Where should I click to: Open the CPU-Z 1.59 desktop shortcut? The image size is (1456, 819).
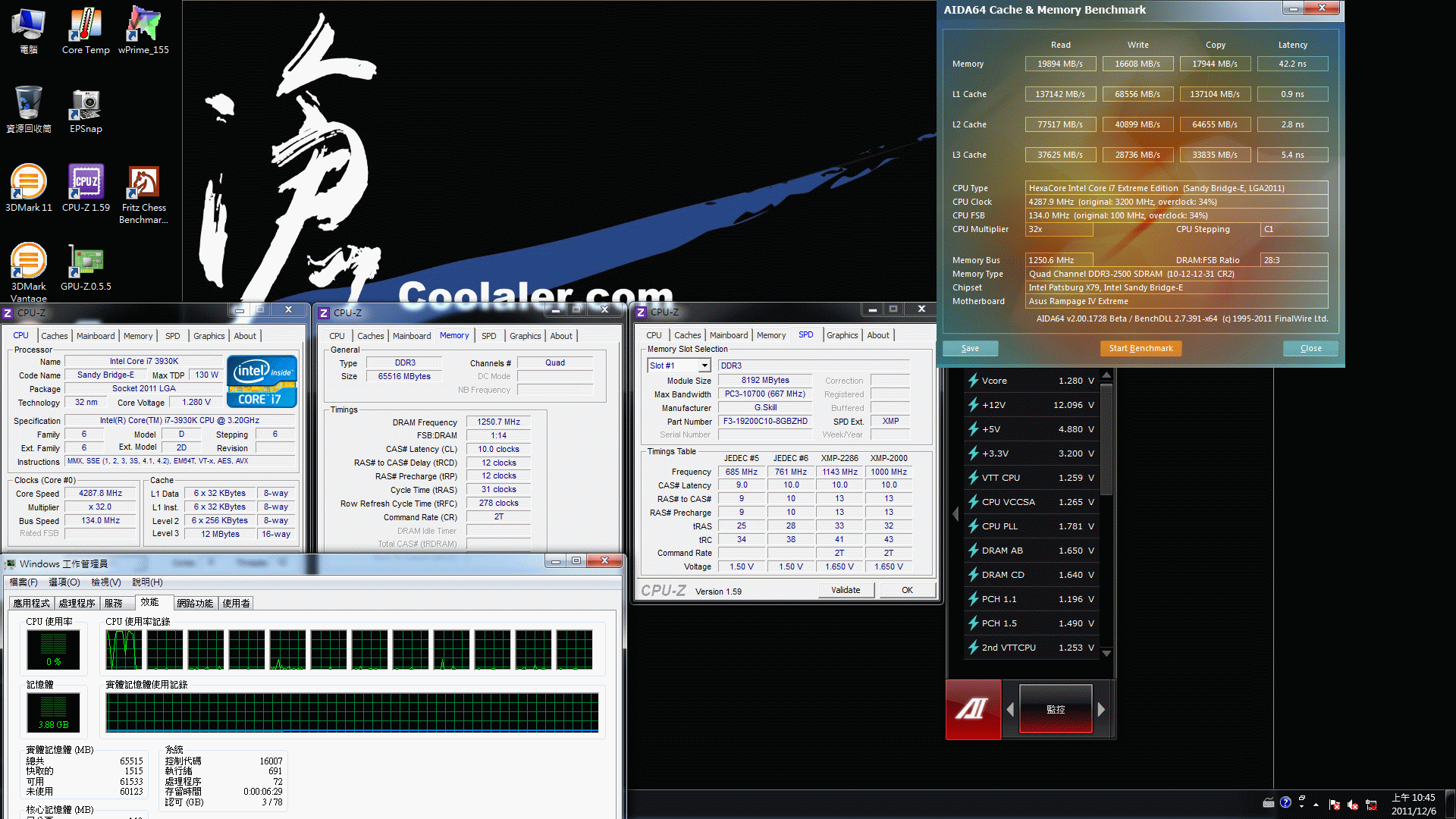point(86,188)
